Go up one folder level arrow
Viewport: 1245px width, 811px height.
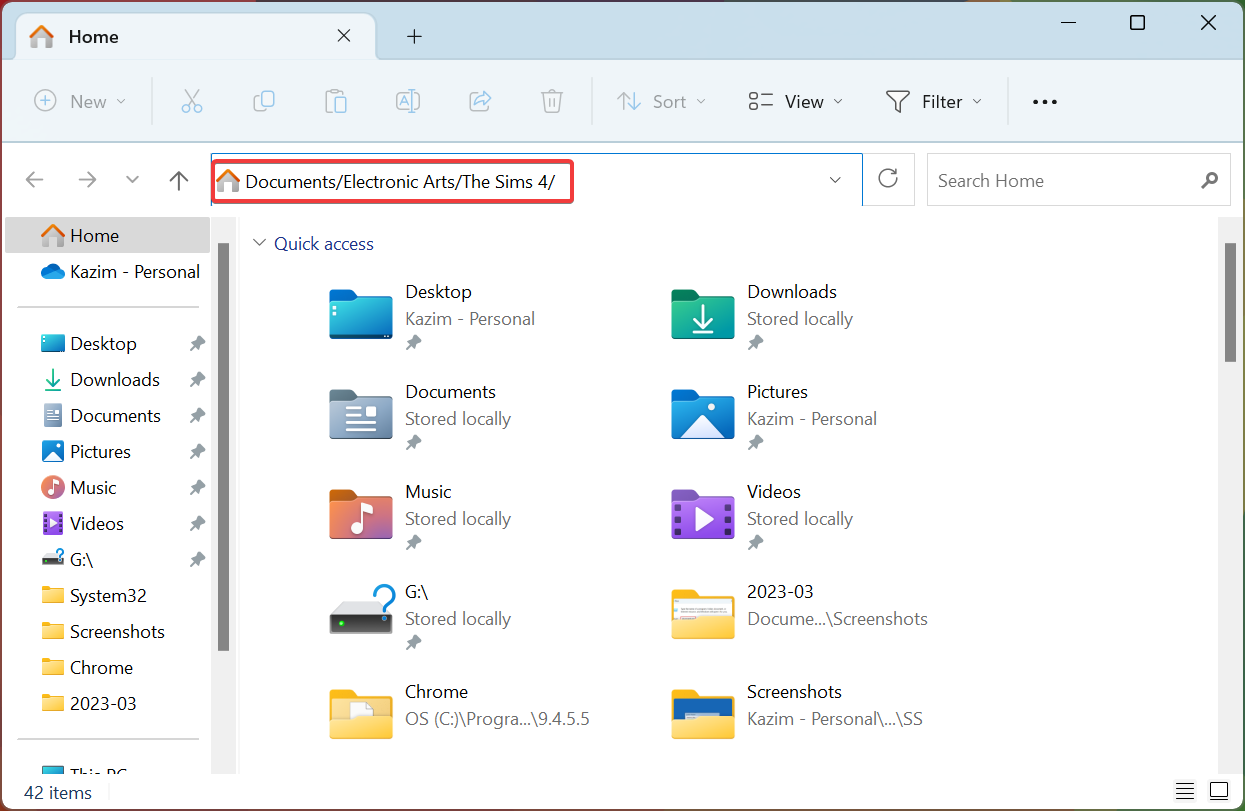(x=179, y=180)
